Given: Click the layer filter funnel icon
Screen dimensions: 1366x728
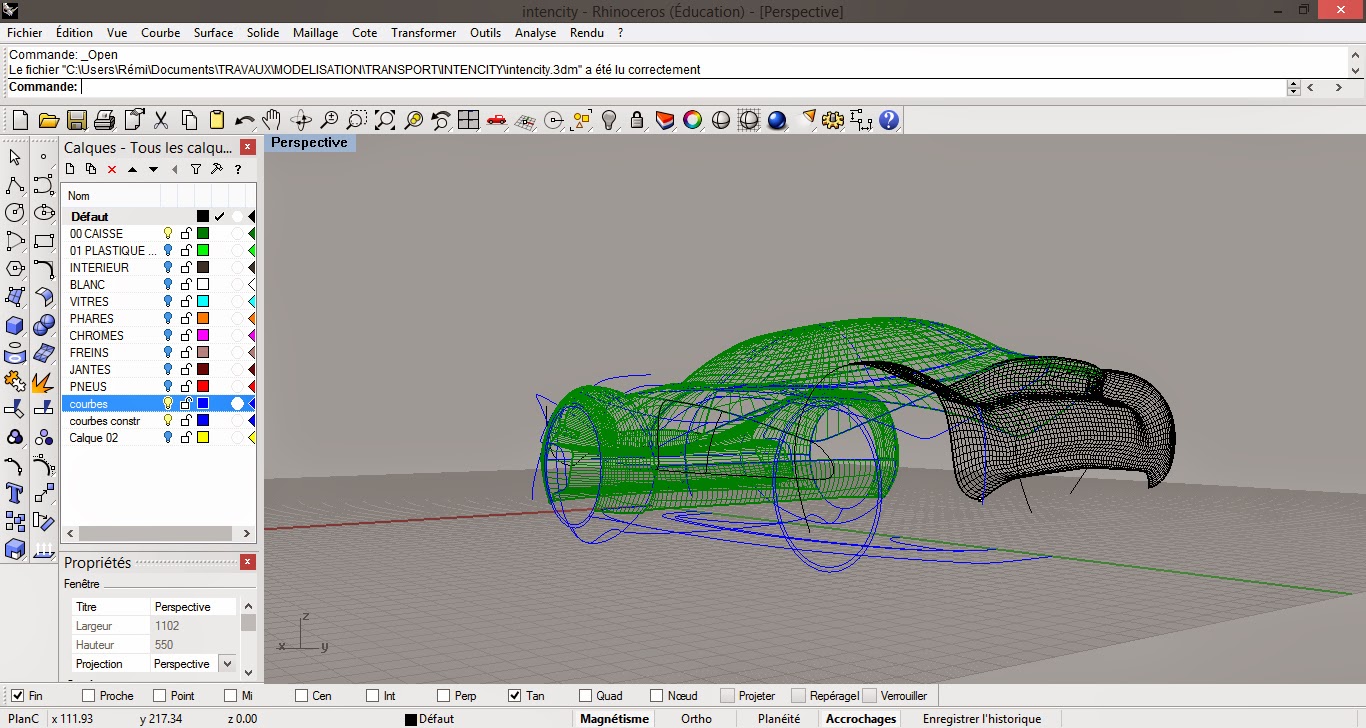Looking at the screenshot, I should click(196, 170).
